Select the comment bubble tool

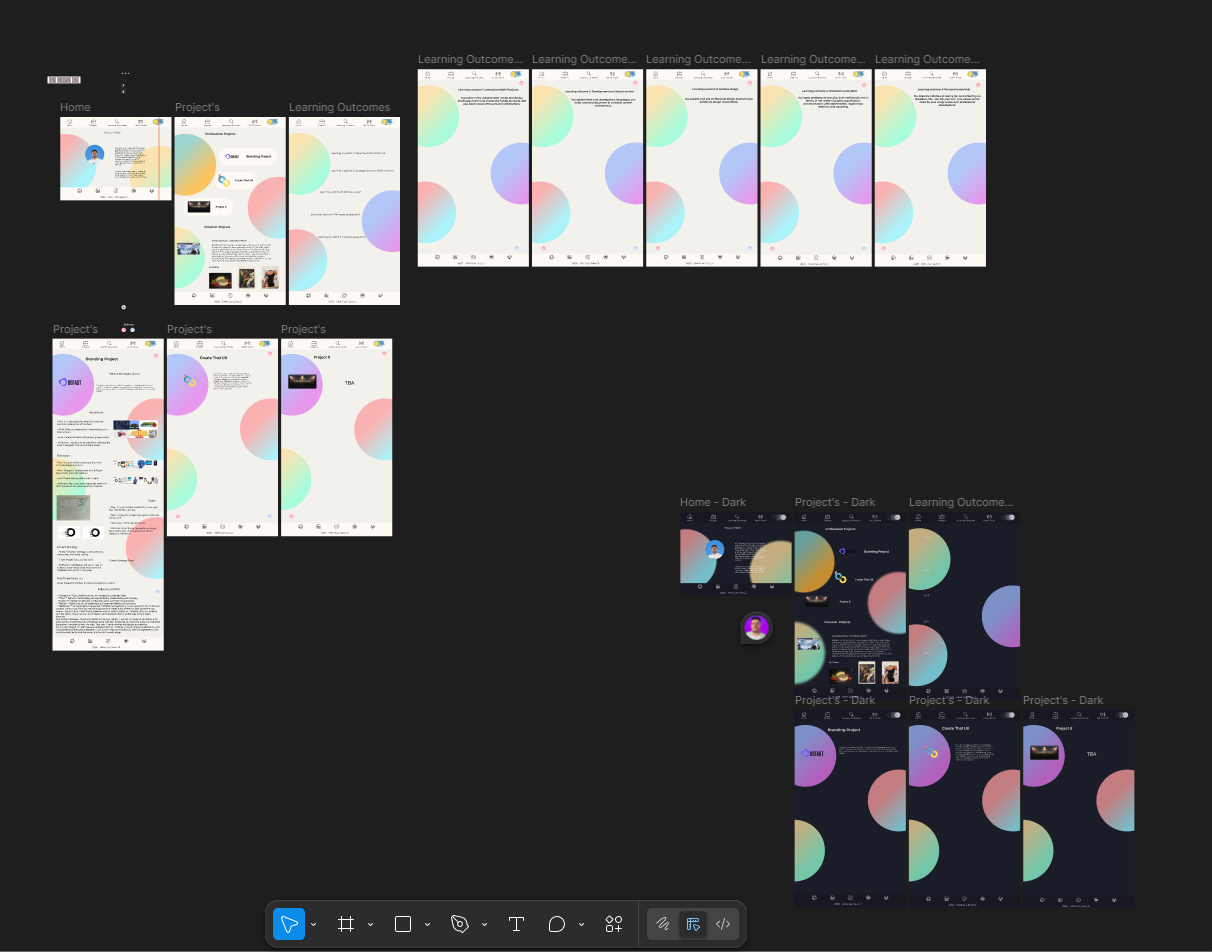[x=556, y=924]
